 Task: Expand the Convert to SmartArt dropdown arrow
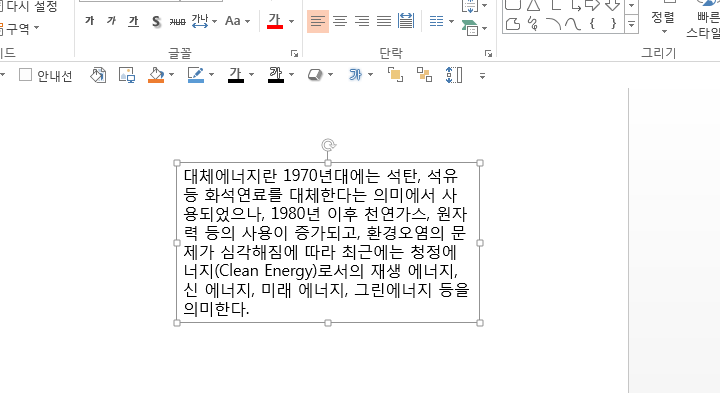[x=484, y=29]
